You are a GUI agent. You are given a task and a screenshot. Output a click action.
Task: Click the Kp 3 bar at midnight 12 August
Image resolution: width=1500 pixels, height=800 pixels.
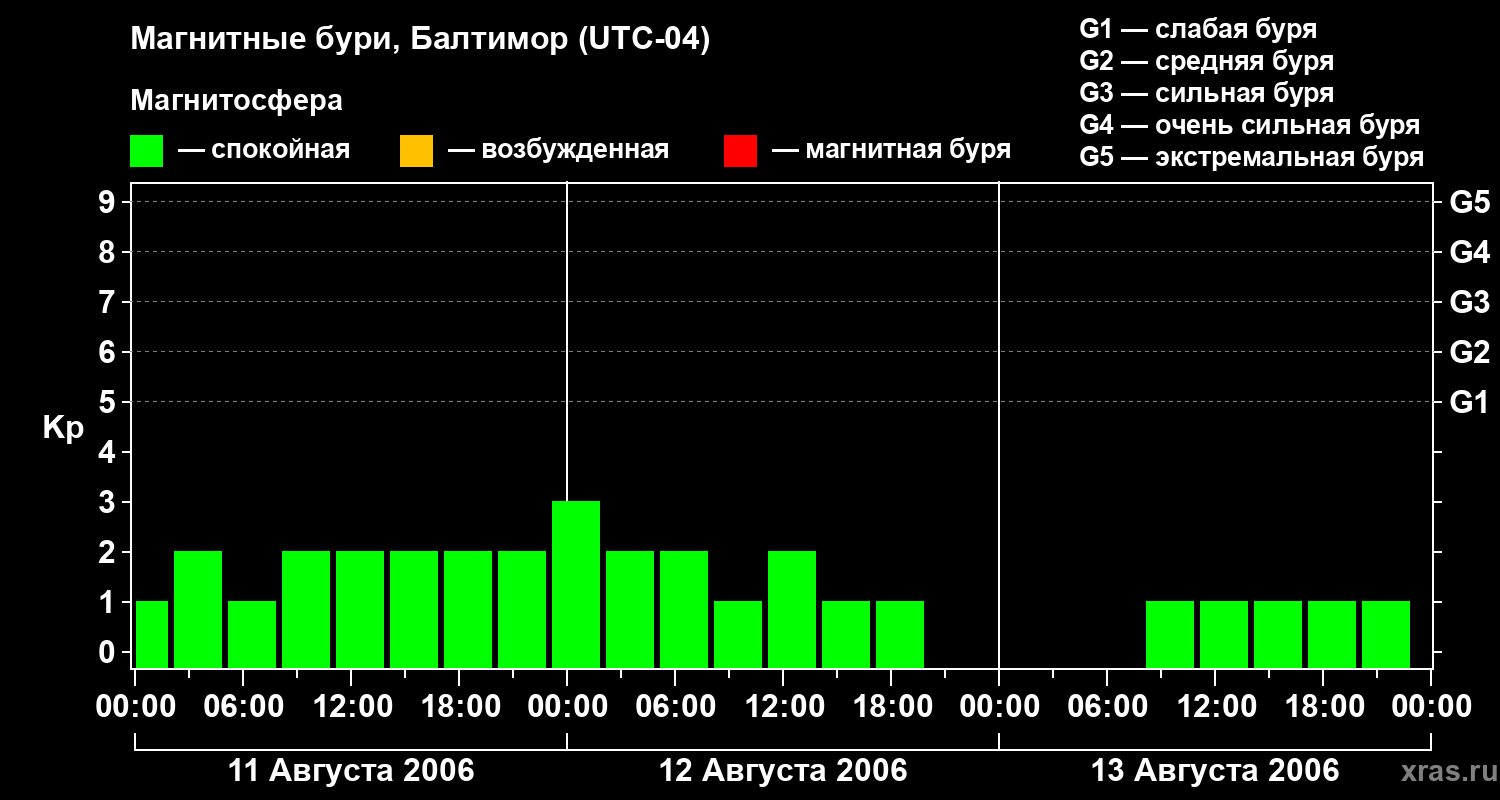(576, 584)
